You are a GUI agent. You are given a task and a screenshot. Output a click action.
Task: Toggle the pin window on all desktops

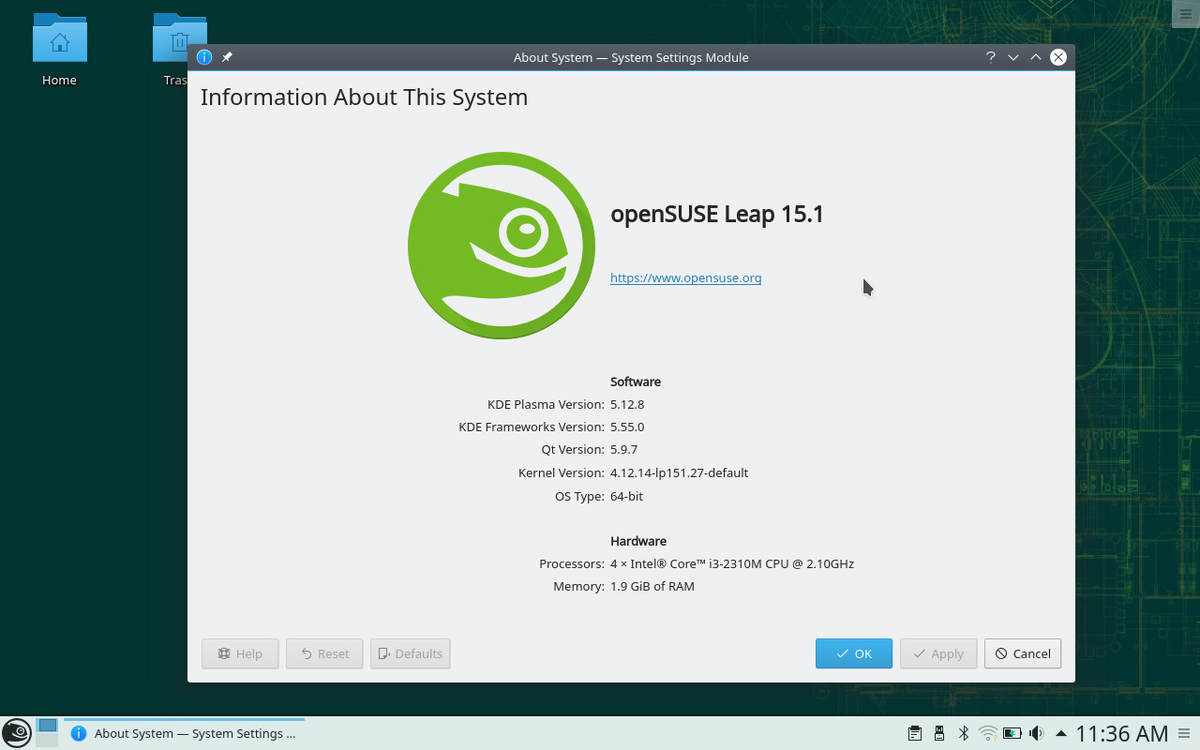pos(227,57)
